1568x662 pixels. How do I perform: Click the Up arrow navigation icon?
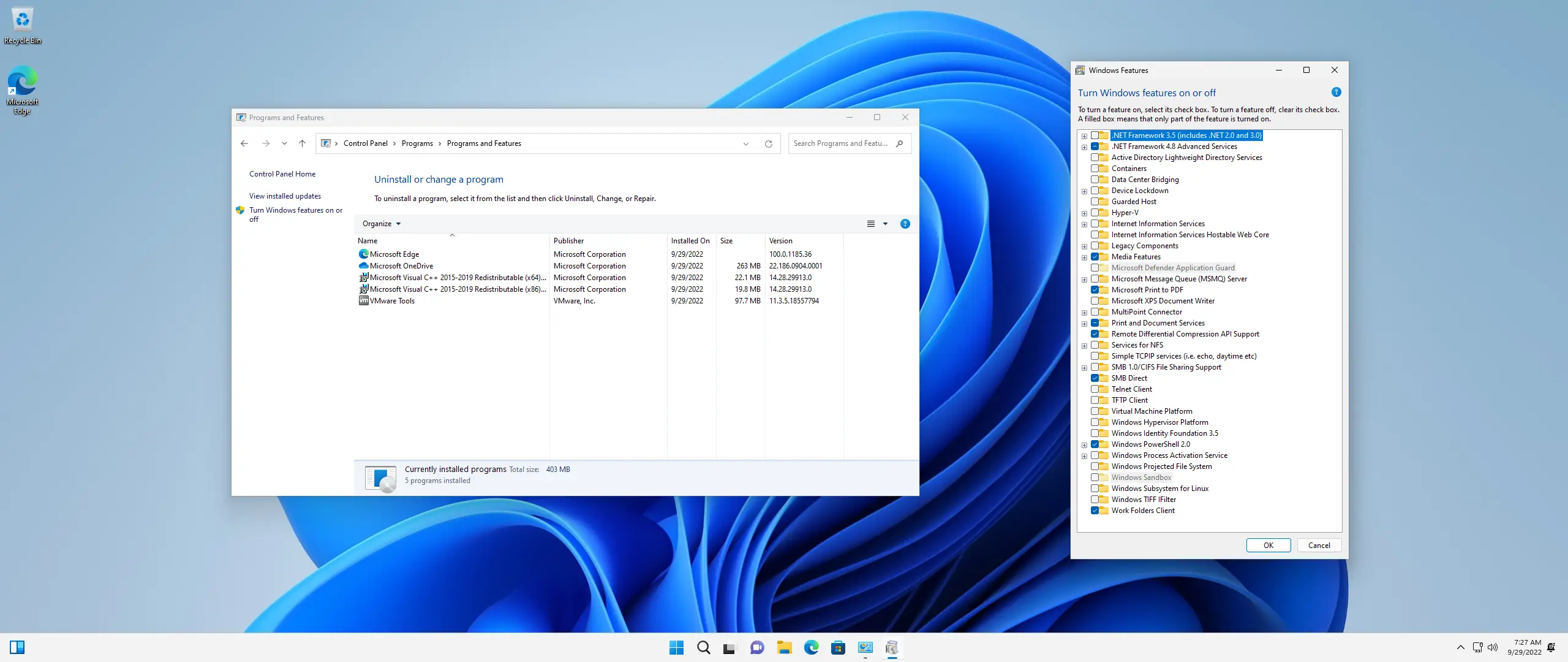302,143
